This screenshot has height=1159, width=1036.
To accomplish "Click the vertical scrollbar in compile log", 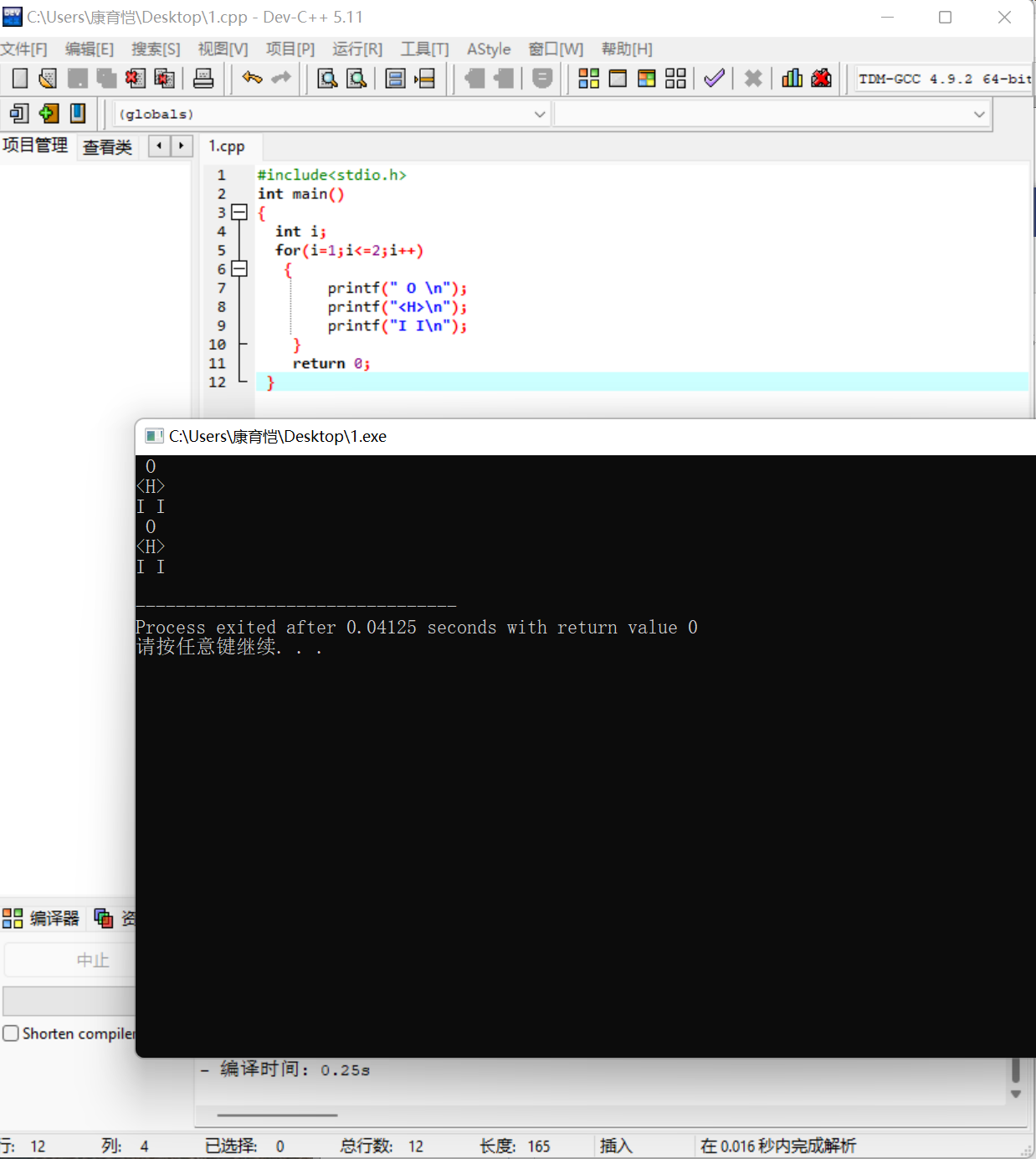I will [x=1016, y=1070].
